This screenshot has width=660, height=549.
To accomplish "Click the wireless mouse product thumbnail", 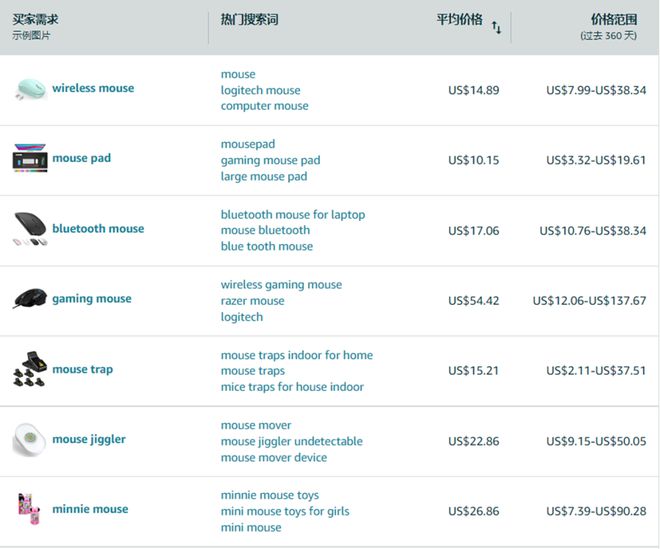I will click(29, 89).
